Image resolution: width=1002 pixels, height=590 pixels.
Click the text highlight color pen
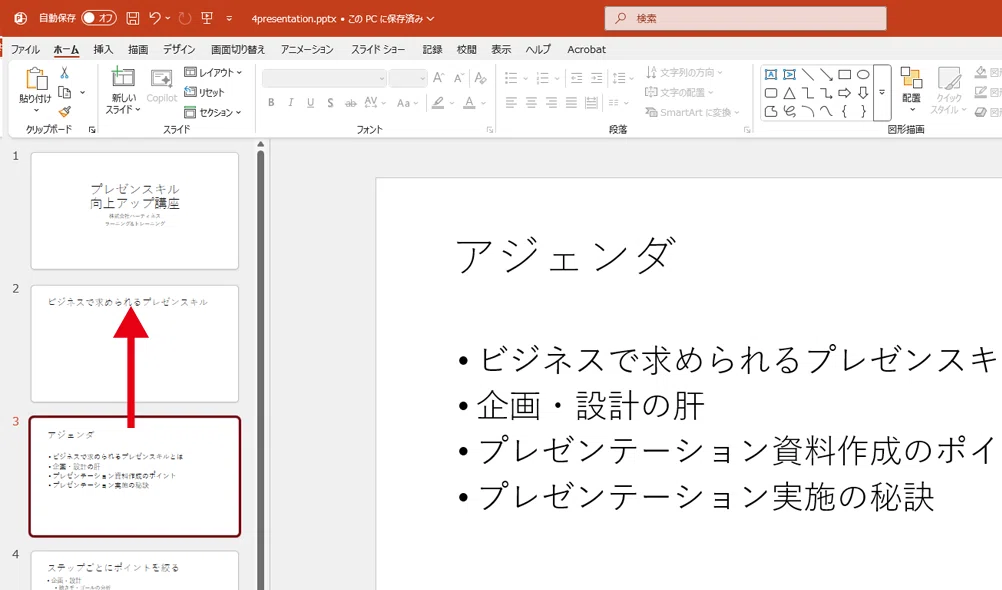coord(438,102)
